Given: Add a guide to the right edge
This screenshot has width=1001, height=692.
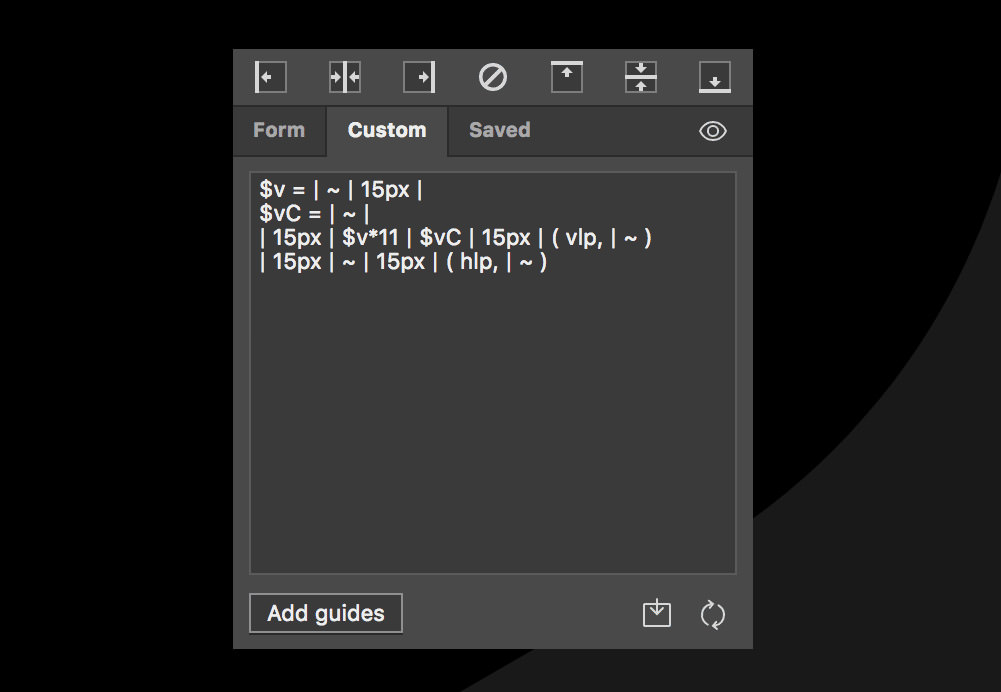Looking at the screenshot, I should [x=419, y=77].
